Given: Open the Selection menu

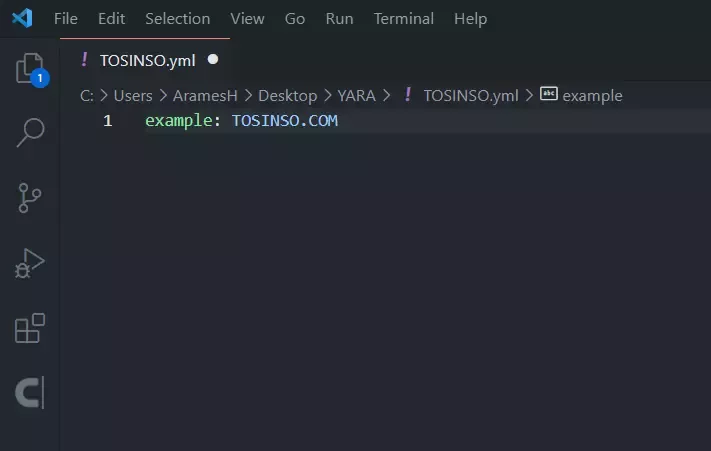Looking at the screenshot, I should (177, 19).
